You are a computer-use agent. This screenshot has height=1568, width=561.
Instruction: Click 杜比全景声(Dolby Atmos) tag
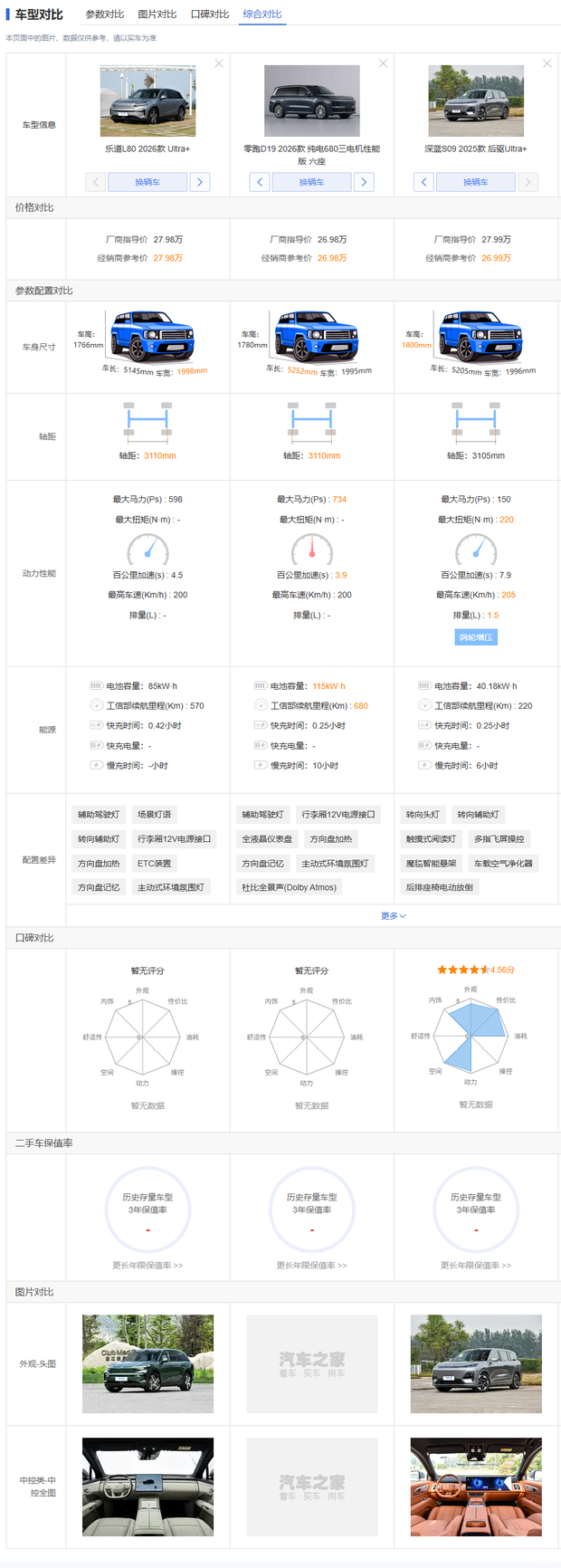click(289, 887)
